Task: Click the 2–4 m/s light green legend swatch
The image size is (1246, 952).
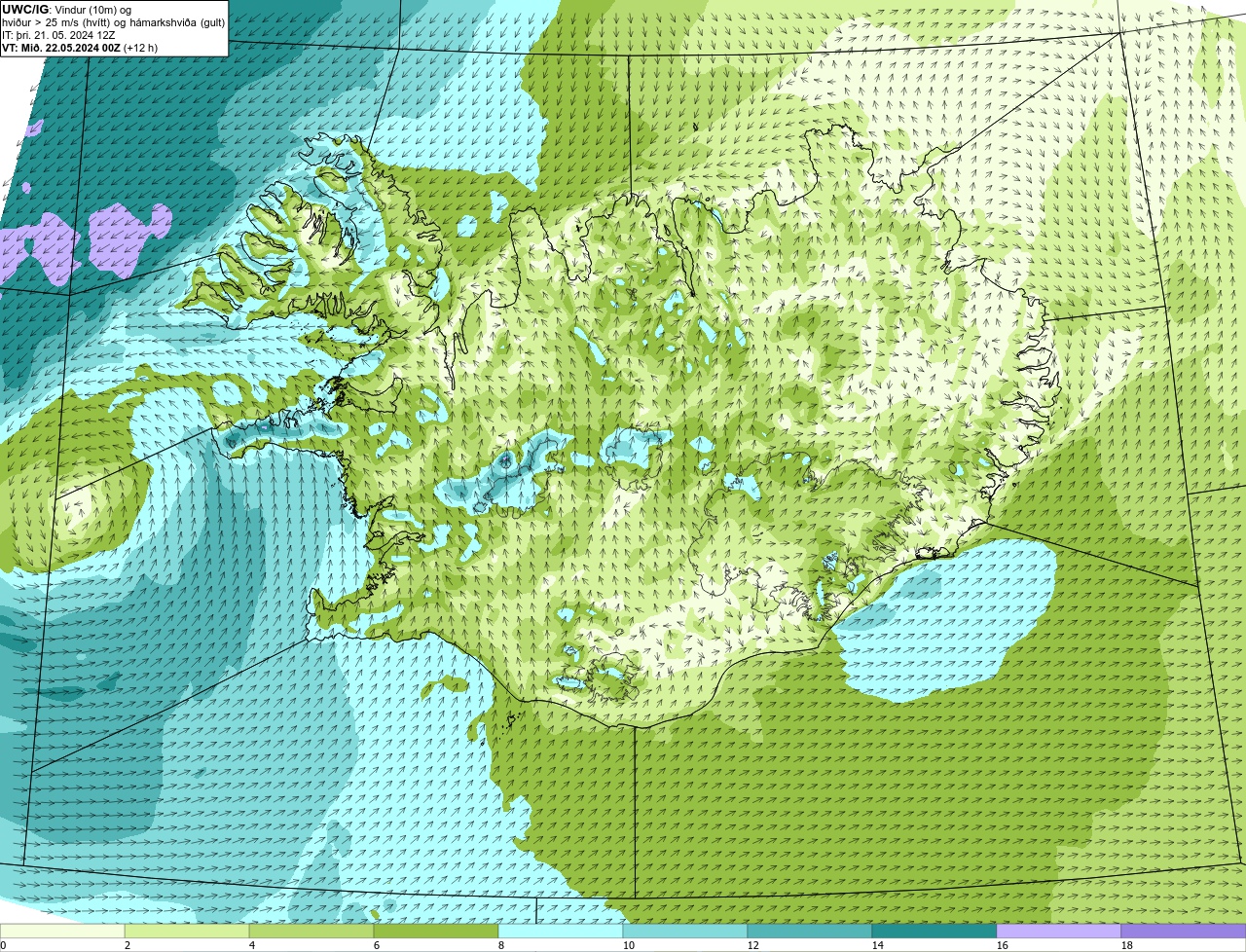Action: (x=187, y=931)
